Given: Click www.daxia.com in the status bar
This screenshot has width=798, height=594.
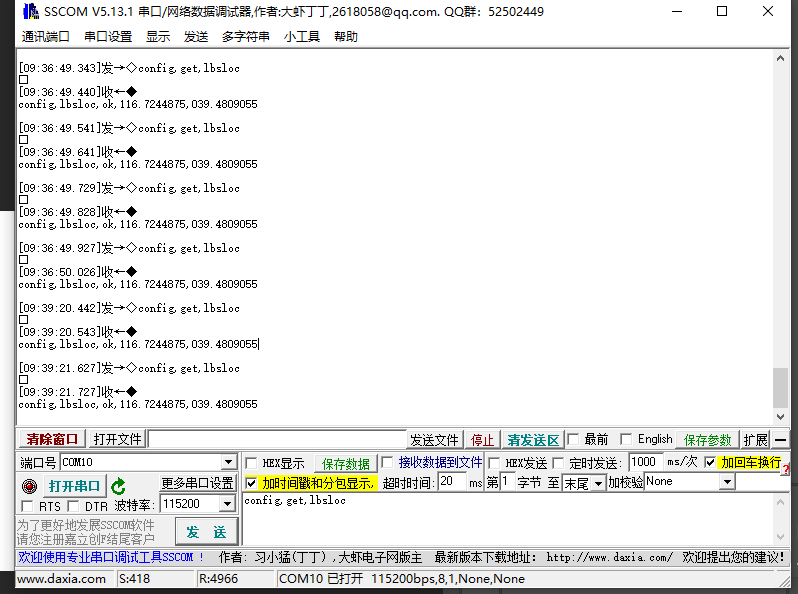Looking at the screenshot, I should pyautogui.click(x=61, y=579).
